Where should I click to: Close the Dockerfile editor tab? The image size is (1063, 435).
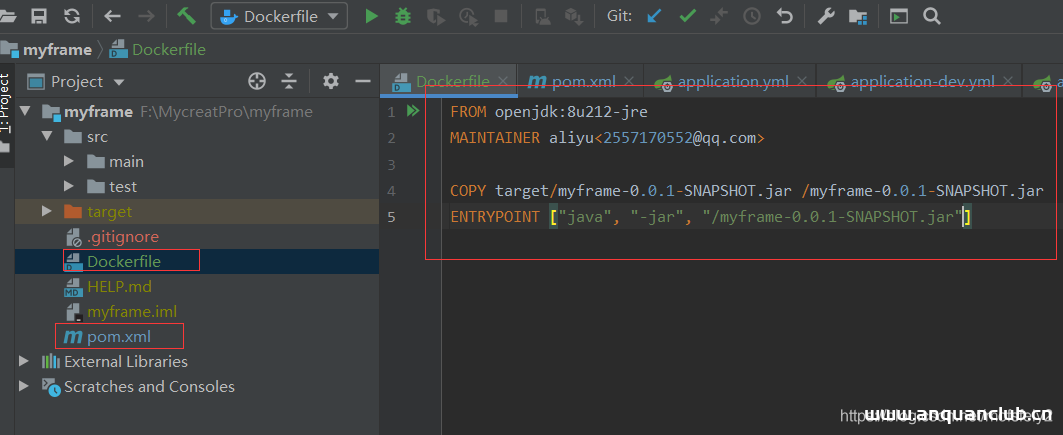point(502,81)
